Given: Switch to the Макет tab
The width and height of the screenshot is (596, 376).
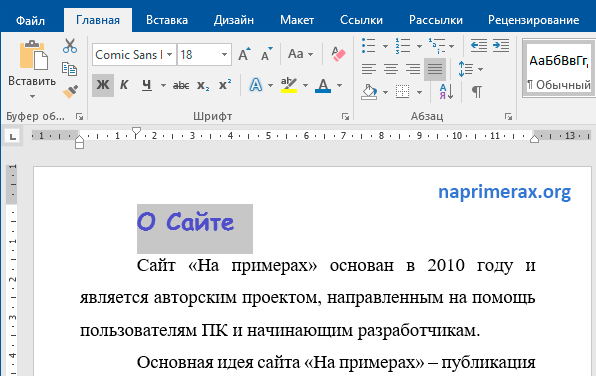Looking at the screenshot, I should tap(297, 20).
